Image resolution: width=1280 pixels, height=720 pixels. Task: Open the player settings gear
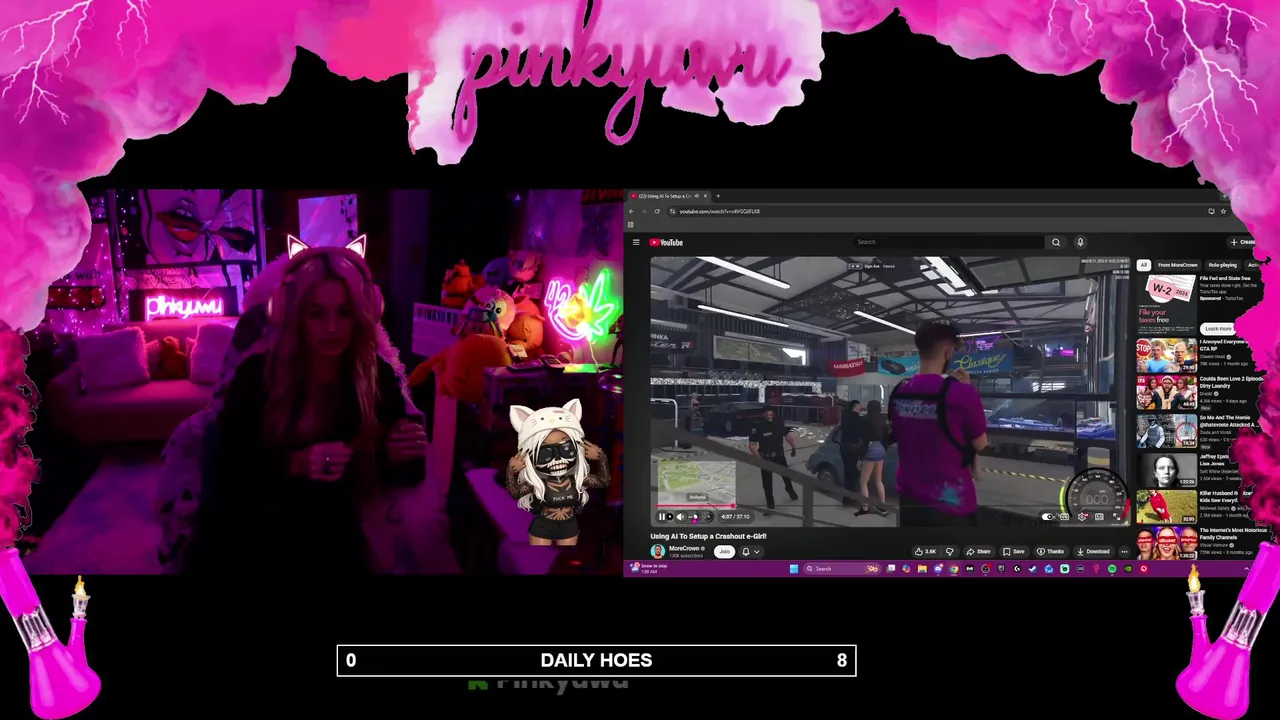click(x=1082, y=517)
